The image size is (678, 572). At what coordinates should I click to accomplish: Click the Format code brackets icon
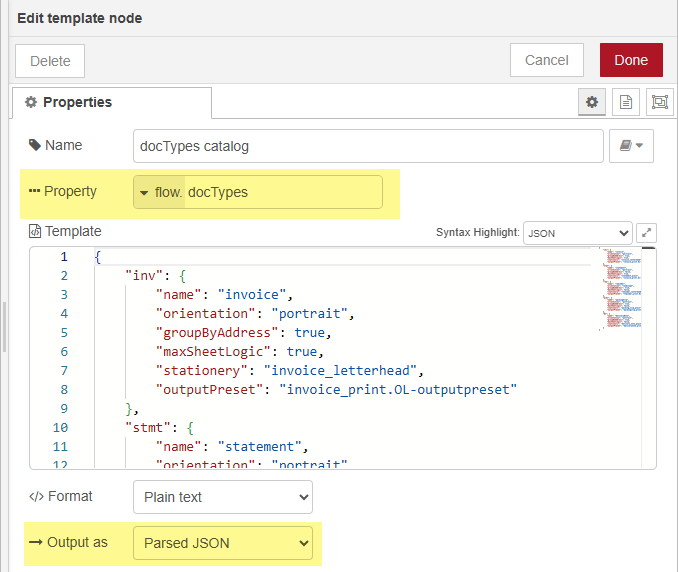[x=35, y=497]
